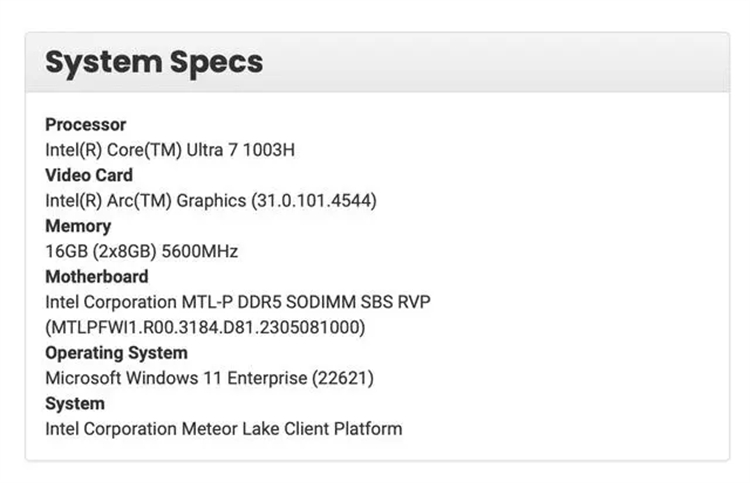Image resolution: width=750 pixels, height=483 pixels.
Task: Click the gray System Specs header bar
Action: click(377, 63)
